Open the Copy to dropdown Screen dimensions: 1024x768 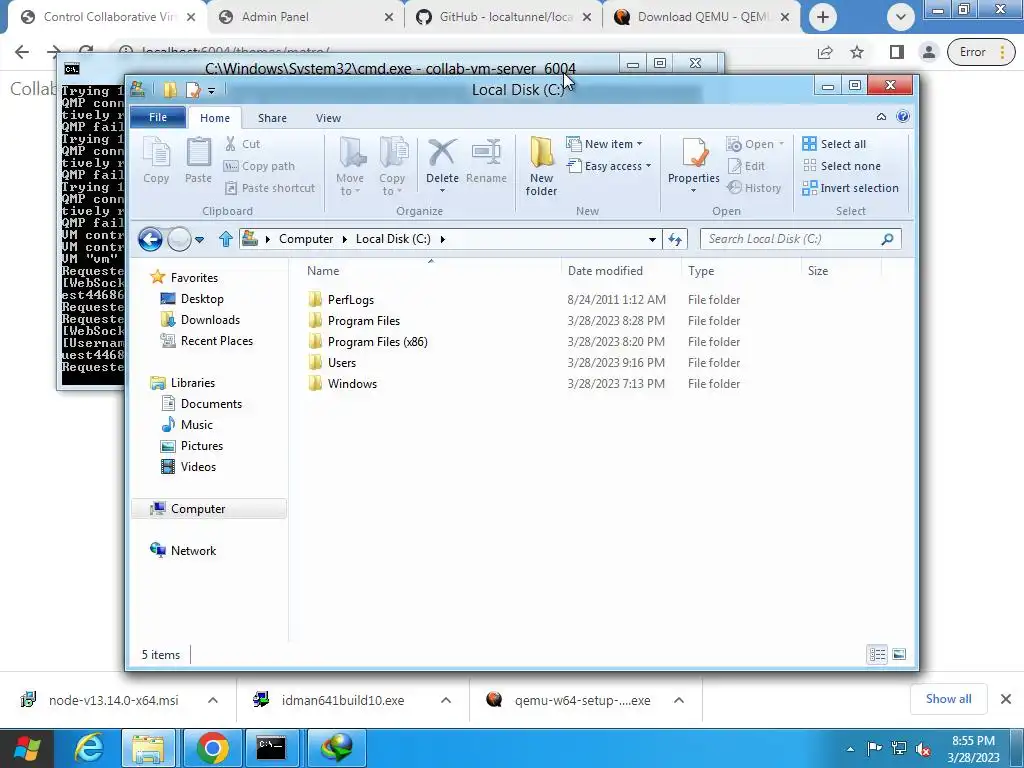point(392,167)
